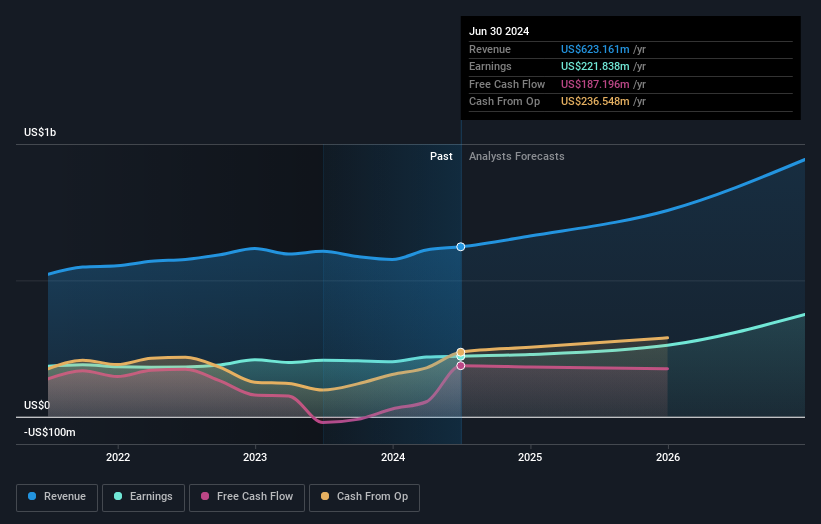Screen dimensions: 821x524
Task: Click the US$187.196m free cash flow value
Action: (x=595, y=84)
